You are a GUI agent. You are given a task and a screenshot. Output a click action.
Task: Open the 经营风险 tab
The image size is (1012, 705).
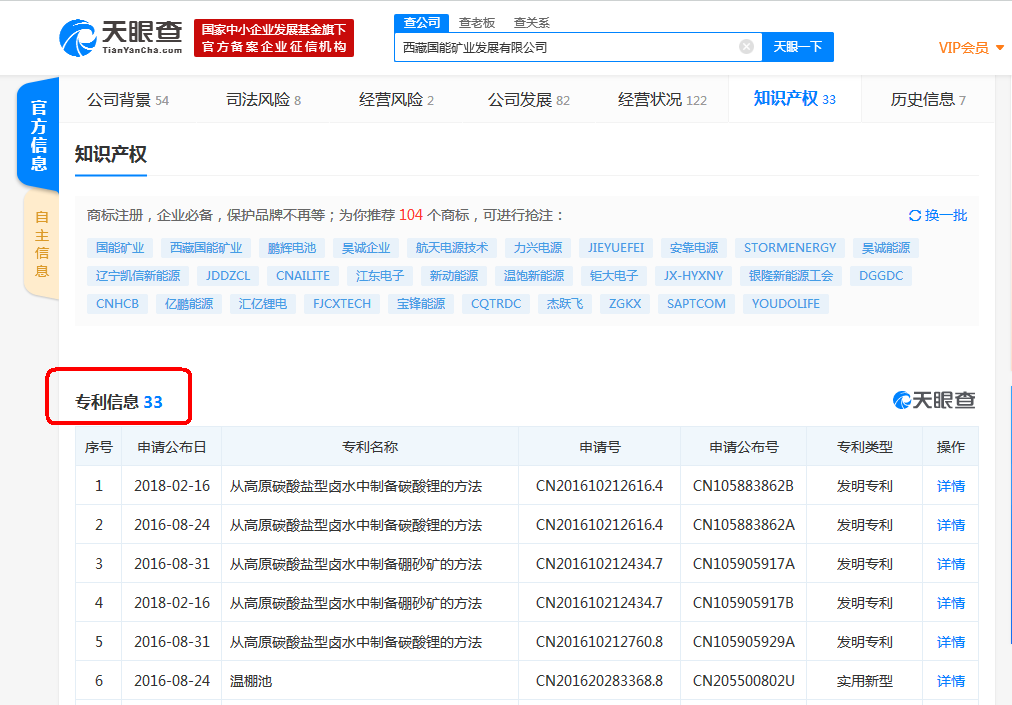(x=396, y=100)
